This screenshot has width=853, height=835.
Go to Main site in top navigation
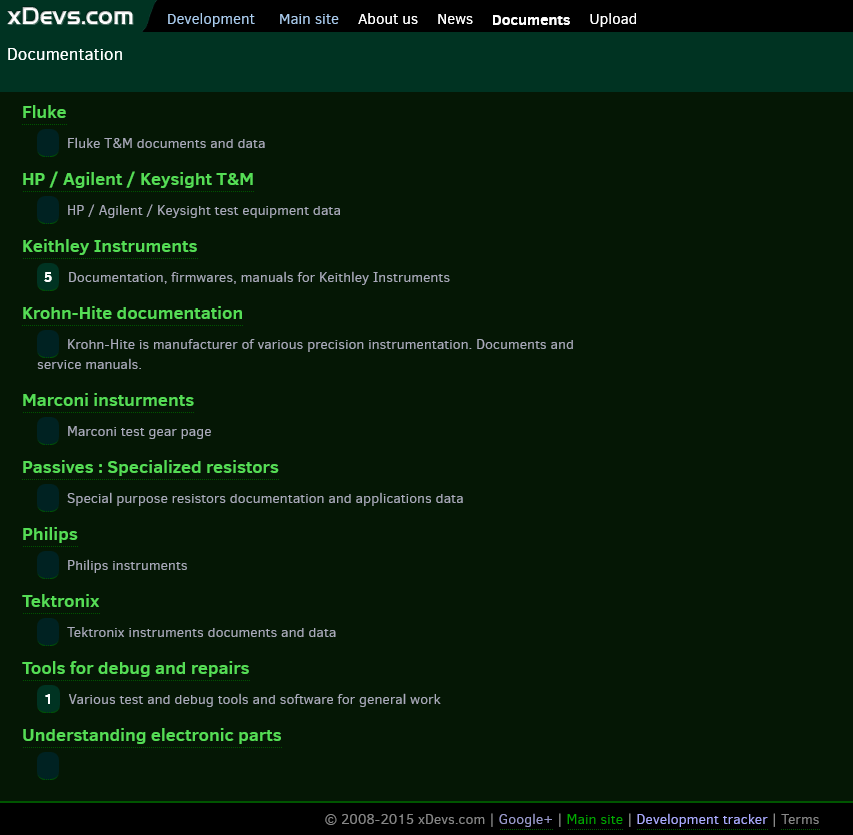(308, 19)
